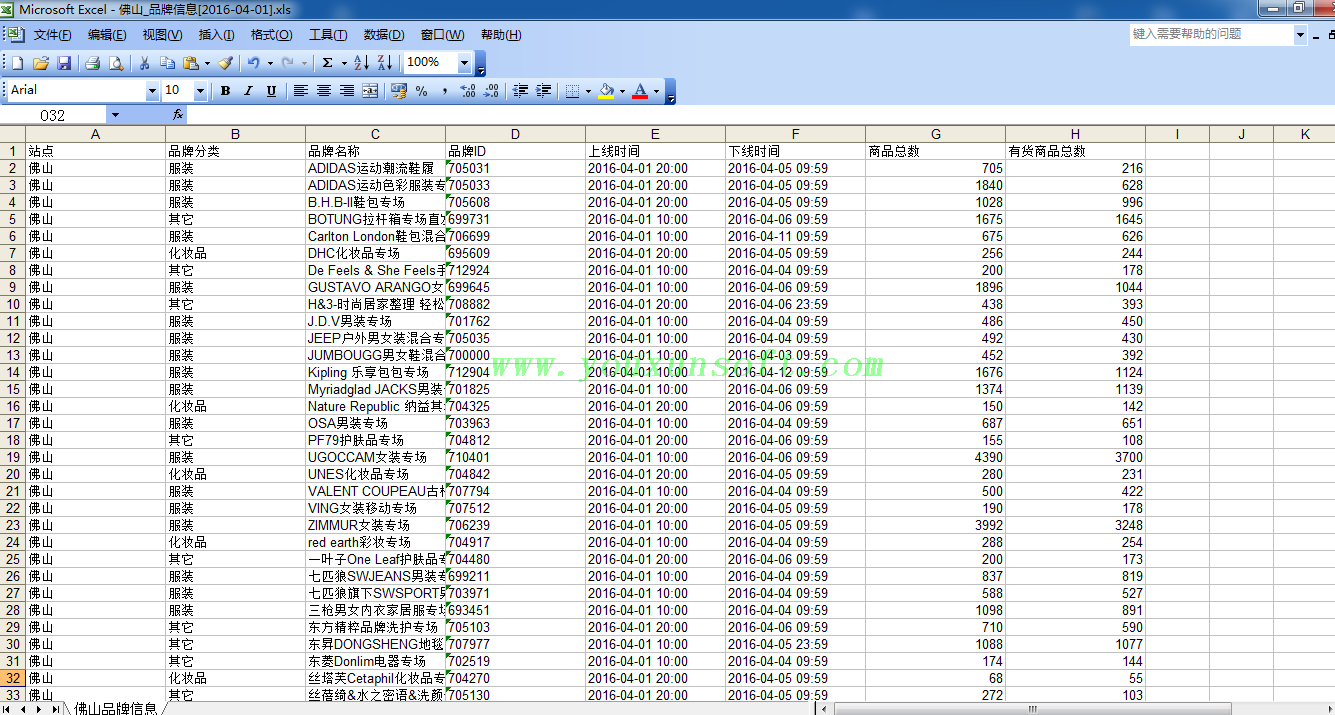The height and width of the screenshot is (715, 1335).
Task: Expand the AutoSum functions arrow
Action: pos(344,63)
